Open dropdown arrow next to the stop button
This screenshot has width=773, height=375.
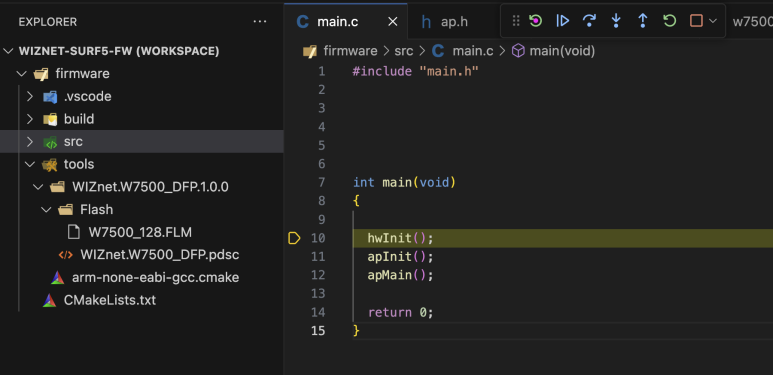(712, 21)
